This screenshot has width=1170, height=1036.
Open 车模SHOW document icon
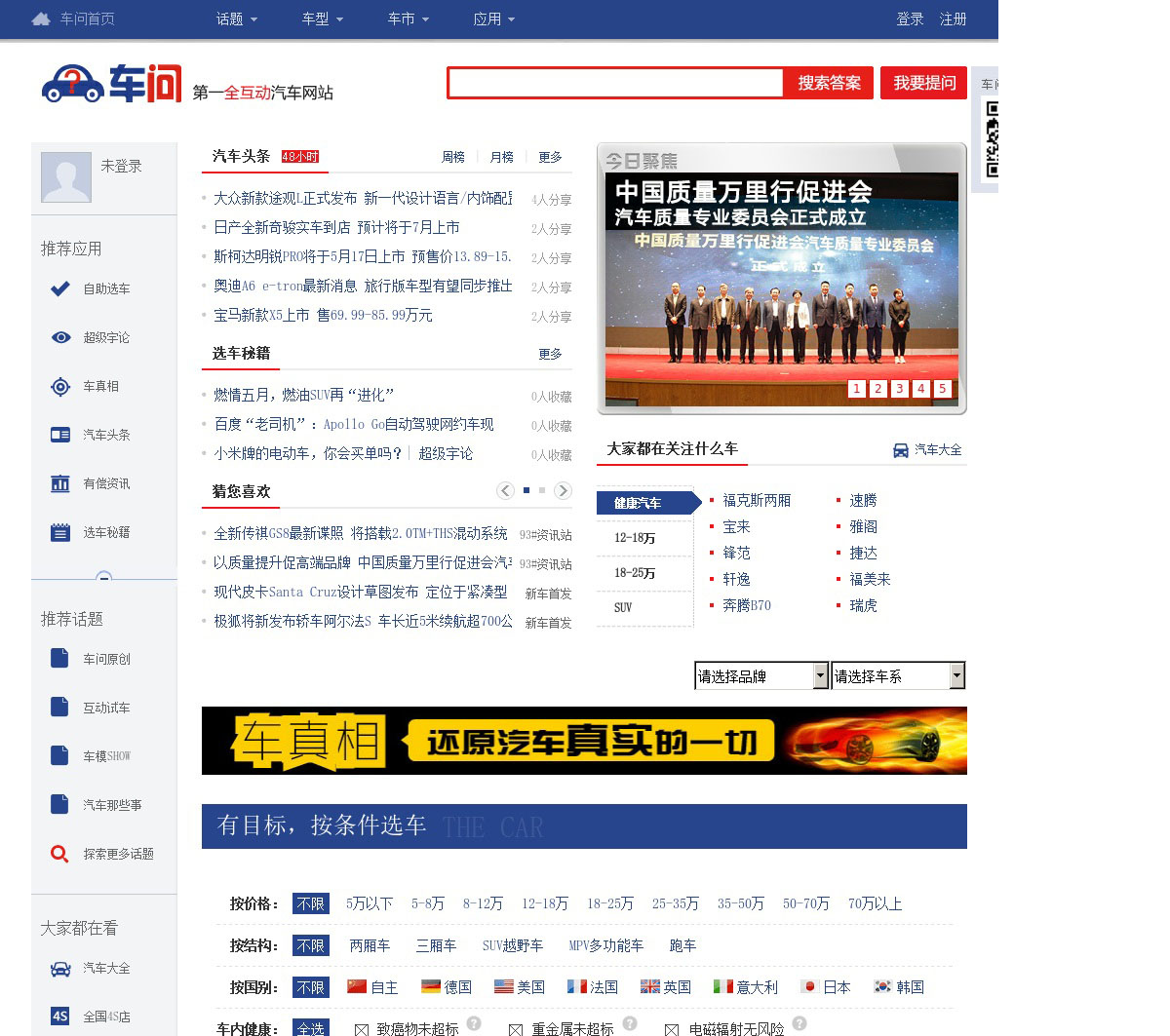coord(59,756)
